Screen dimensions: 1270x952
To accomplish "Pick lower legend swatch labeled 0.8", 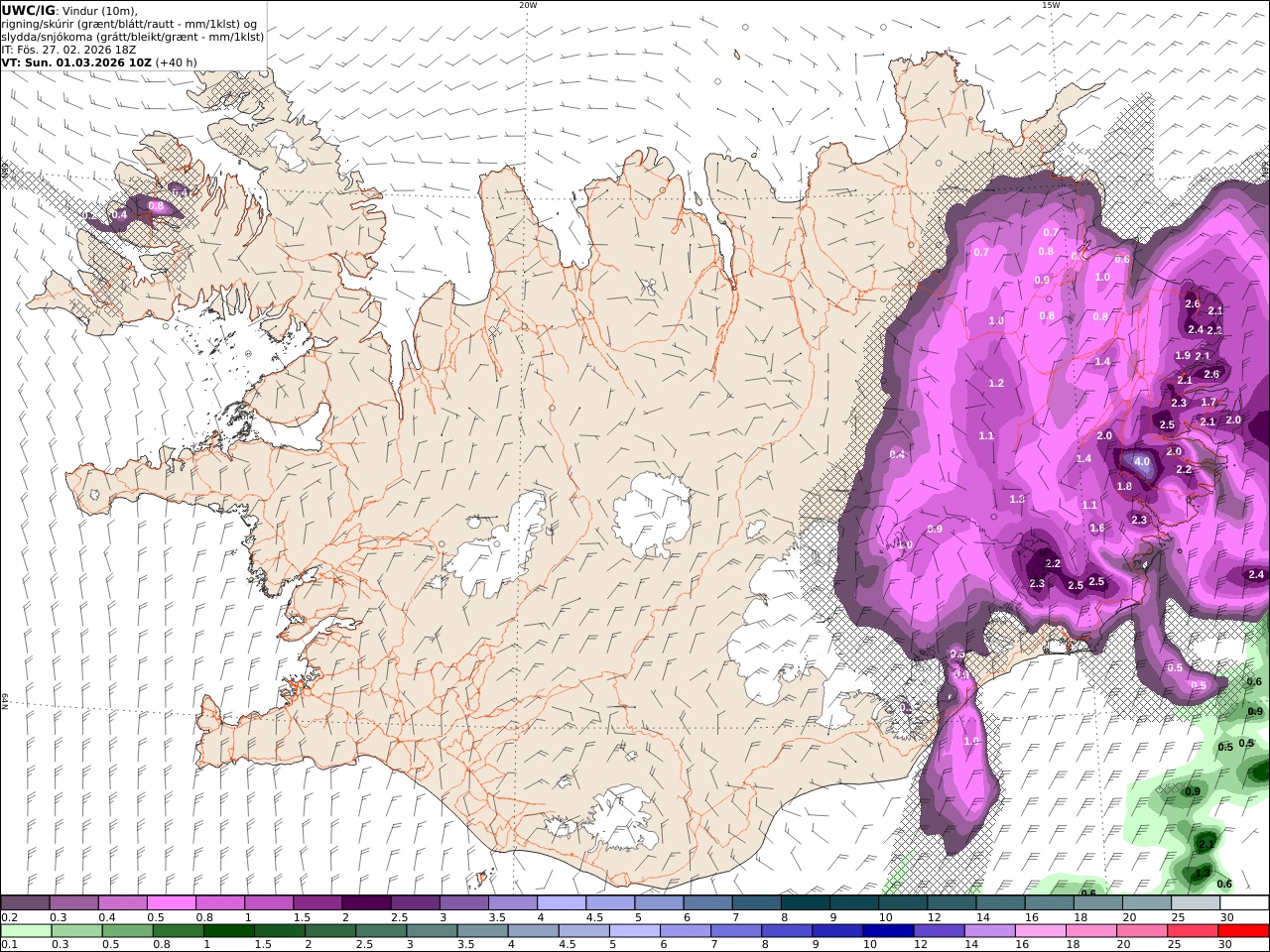I will click(x=179, y=931).
